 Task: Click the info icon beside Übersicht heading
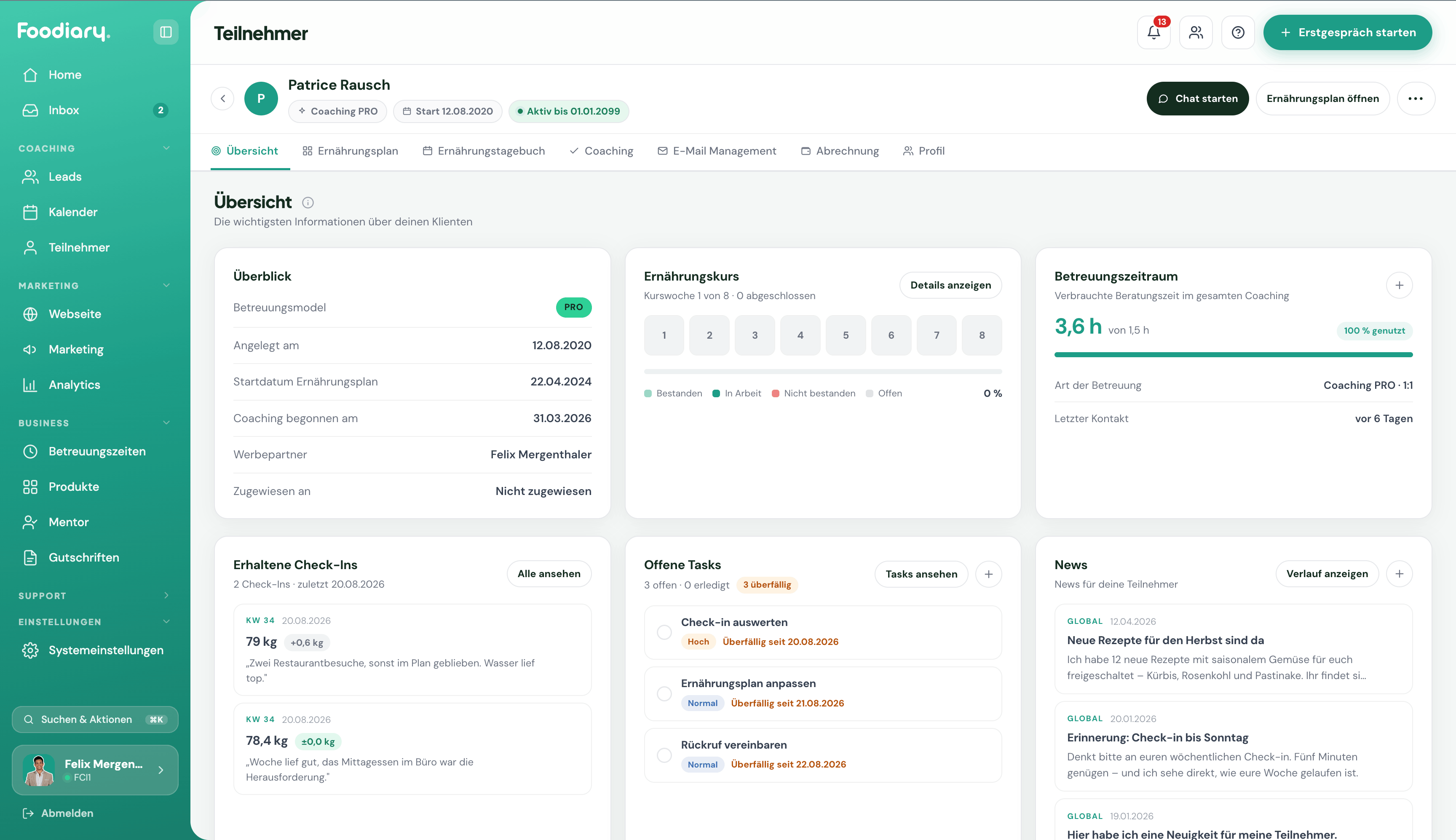(x=308, y=203)
